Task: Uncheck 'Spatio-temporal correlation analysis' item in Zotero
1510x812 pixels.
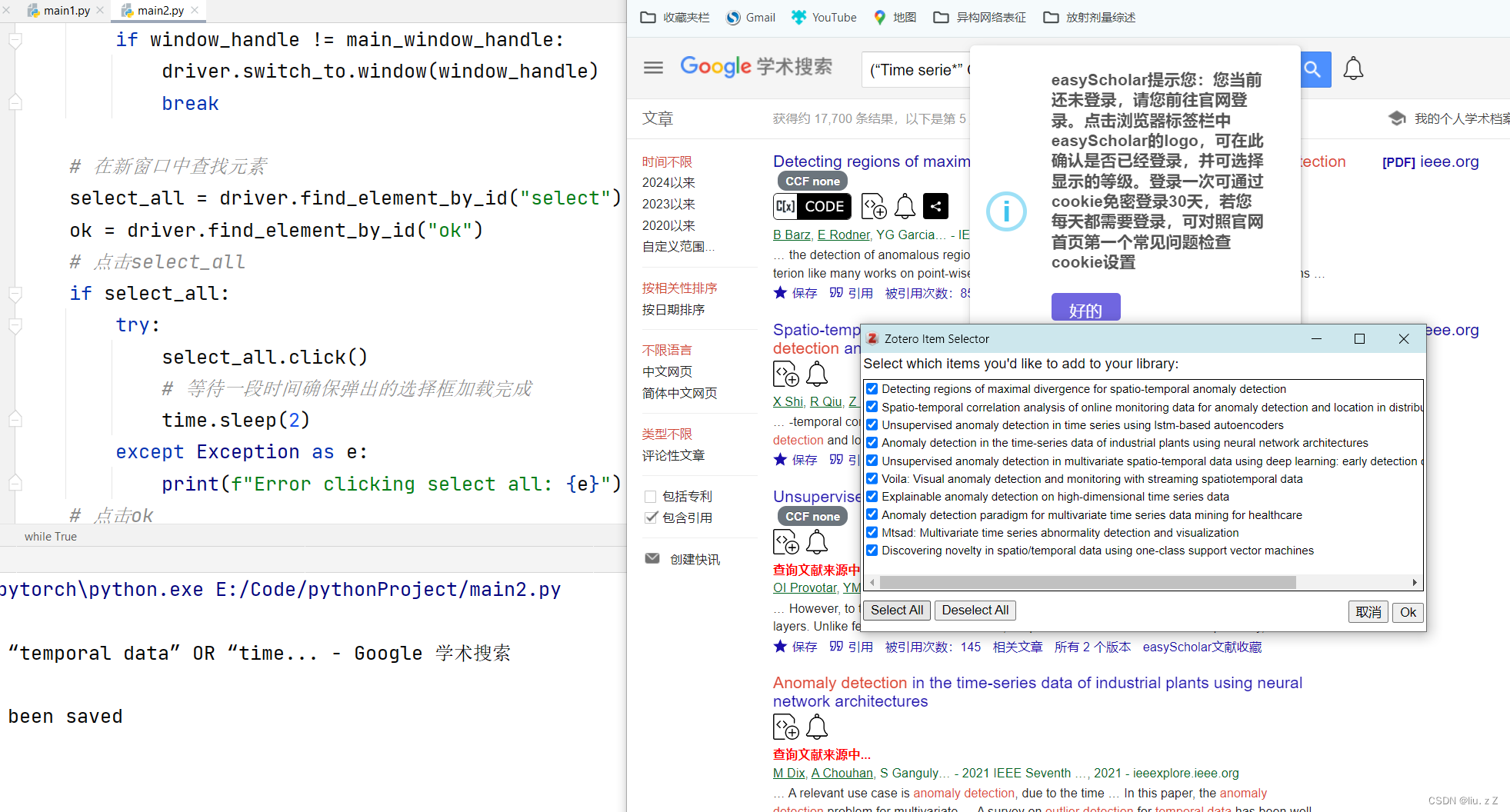Action: pos(872,407)
